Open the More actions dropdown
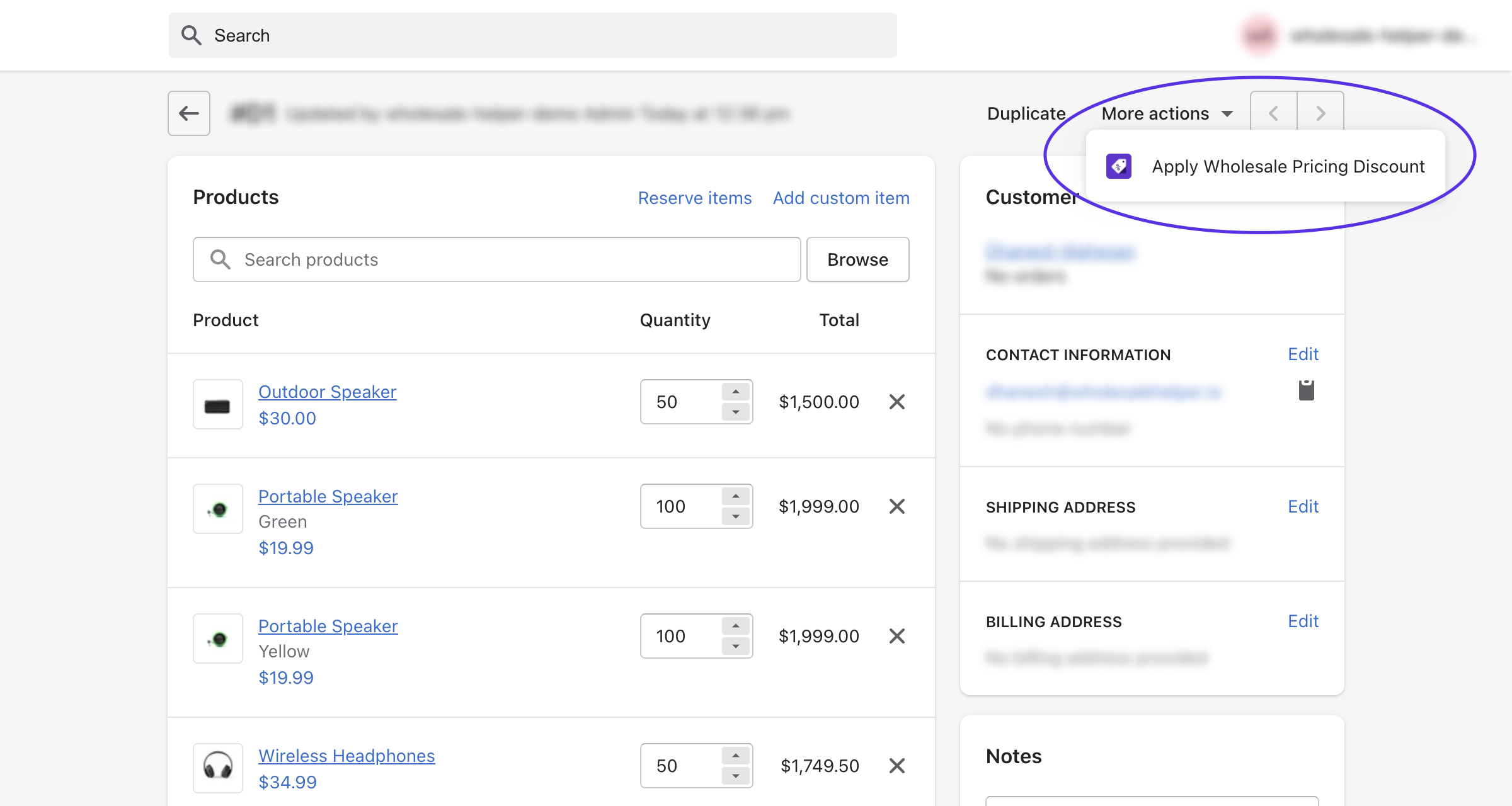Screen dimensions: 1512x806 pos(1166,113)
